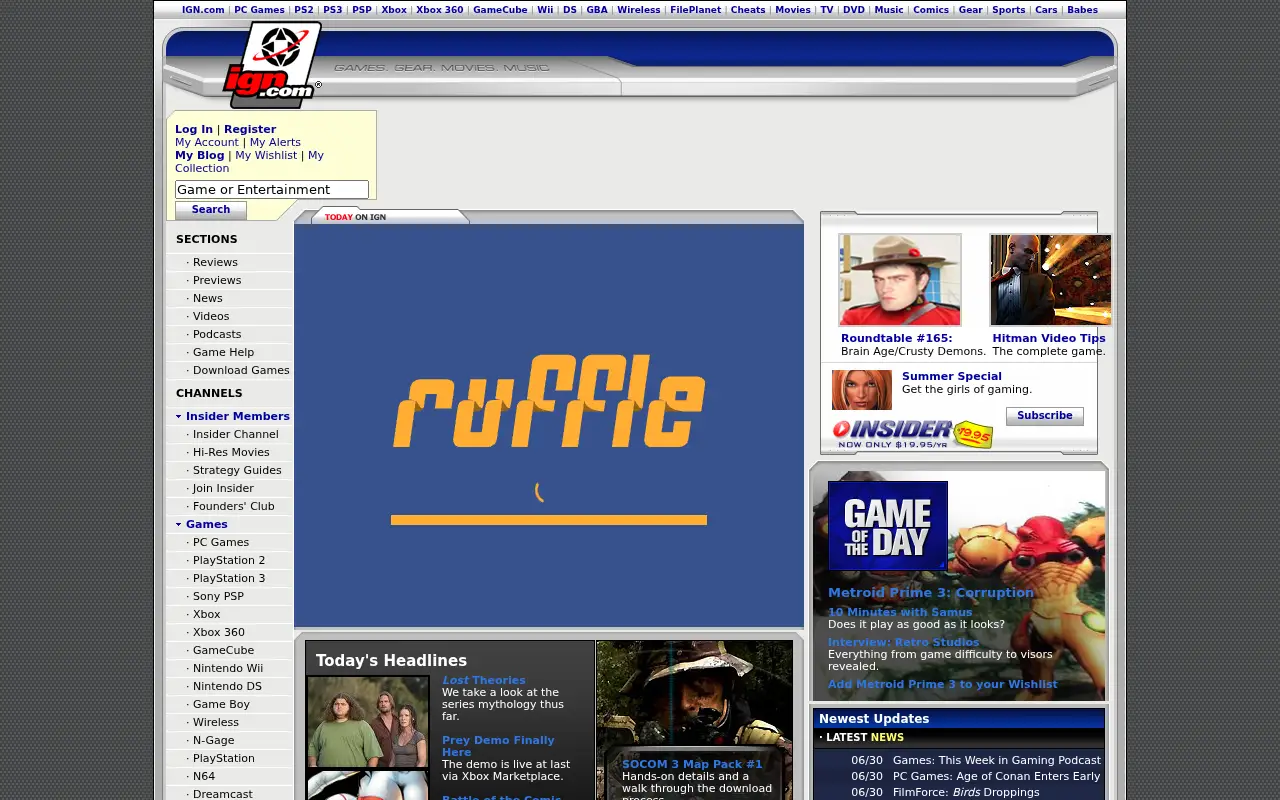The image size is (1280, 800).
Task: Open Nintendo Wii channel in sidebar
Action: click(x=228, y=668)
